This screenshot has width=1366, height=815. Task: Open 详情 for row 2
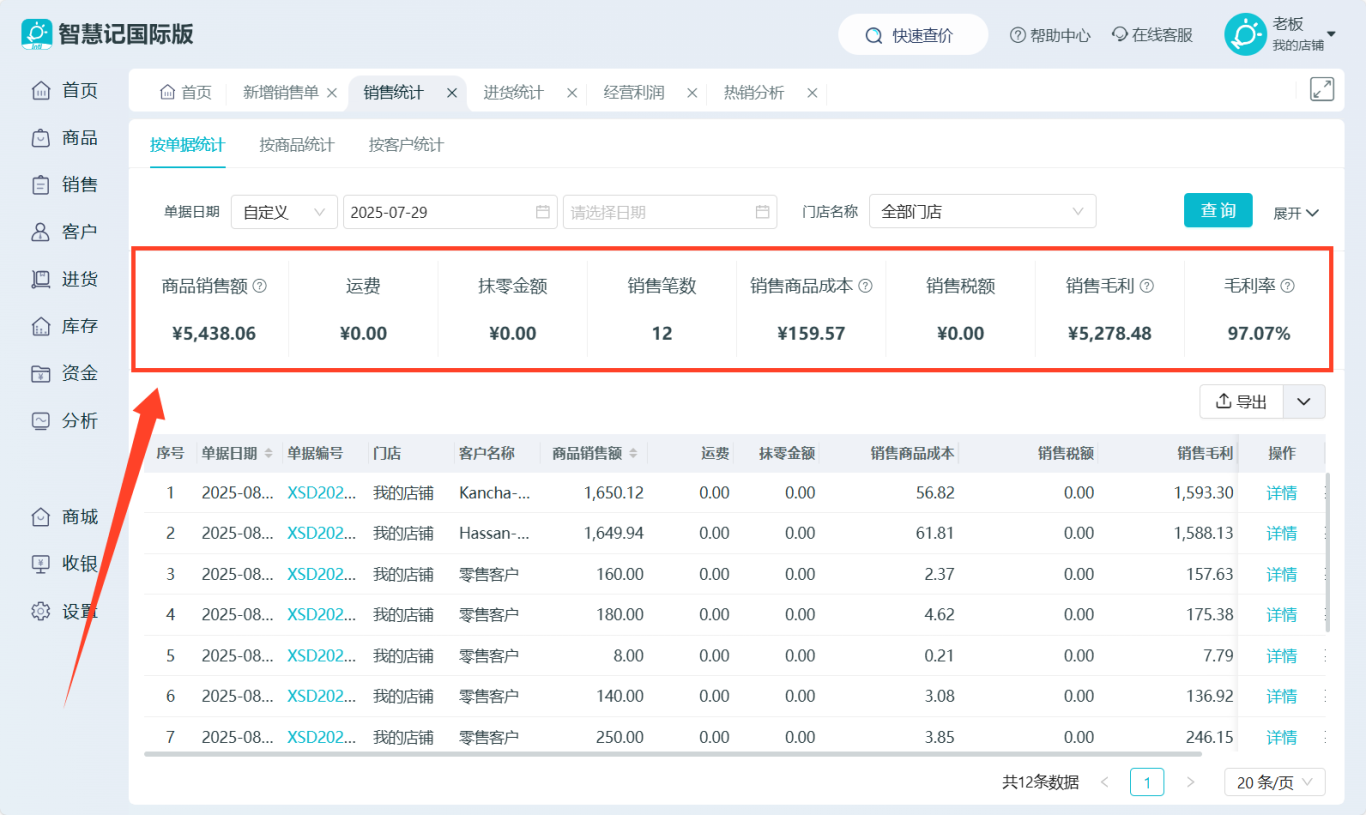tap(1281, 534)
